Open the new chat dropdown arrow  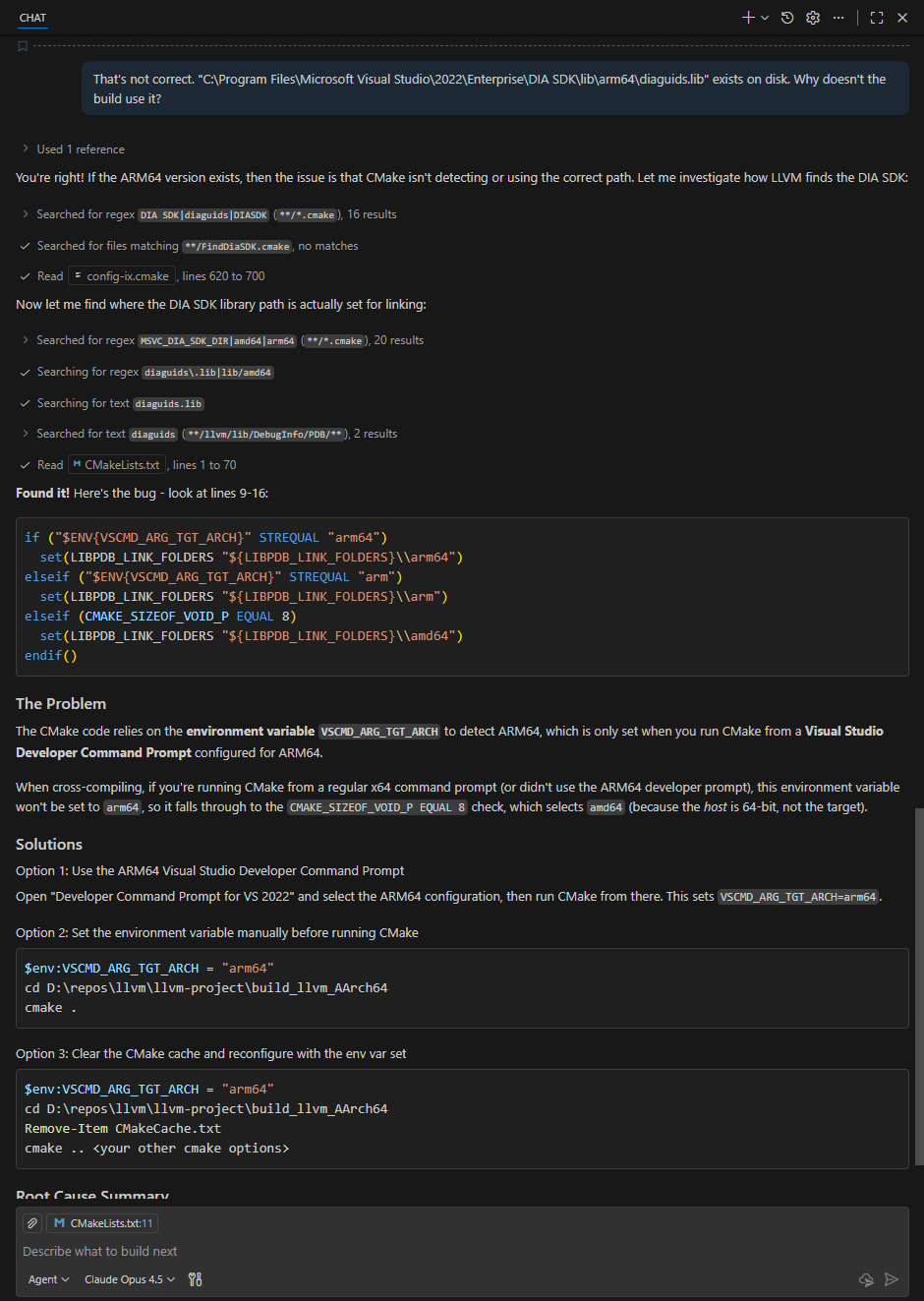coord(765,18)
